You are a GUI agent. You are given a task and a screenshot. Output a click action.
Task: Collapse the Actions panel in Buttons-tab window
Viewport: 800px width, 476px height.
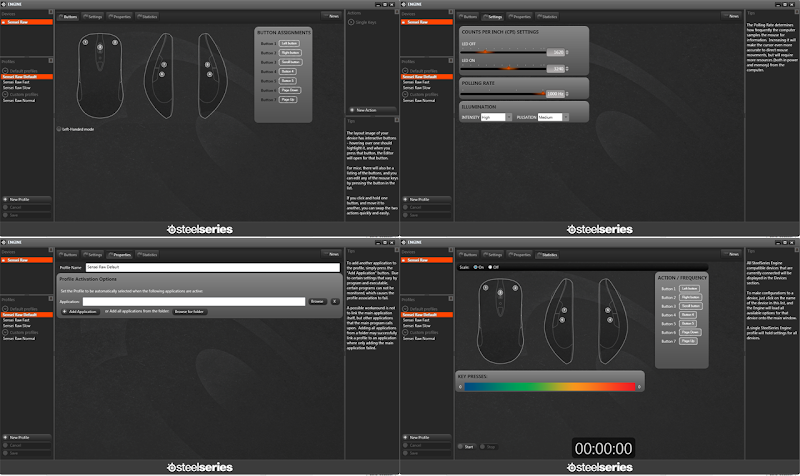396,12
